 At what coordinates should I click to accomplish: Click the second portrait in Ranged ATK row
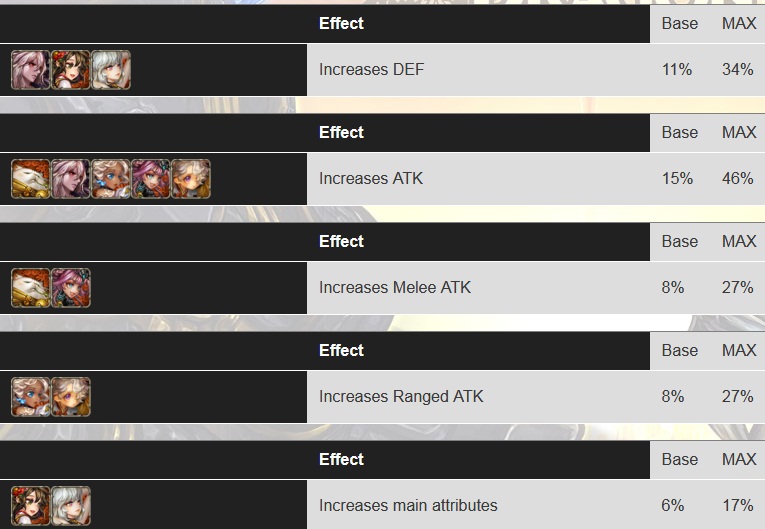click(x=70, y=397)
